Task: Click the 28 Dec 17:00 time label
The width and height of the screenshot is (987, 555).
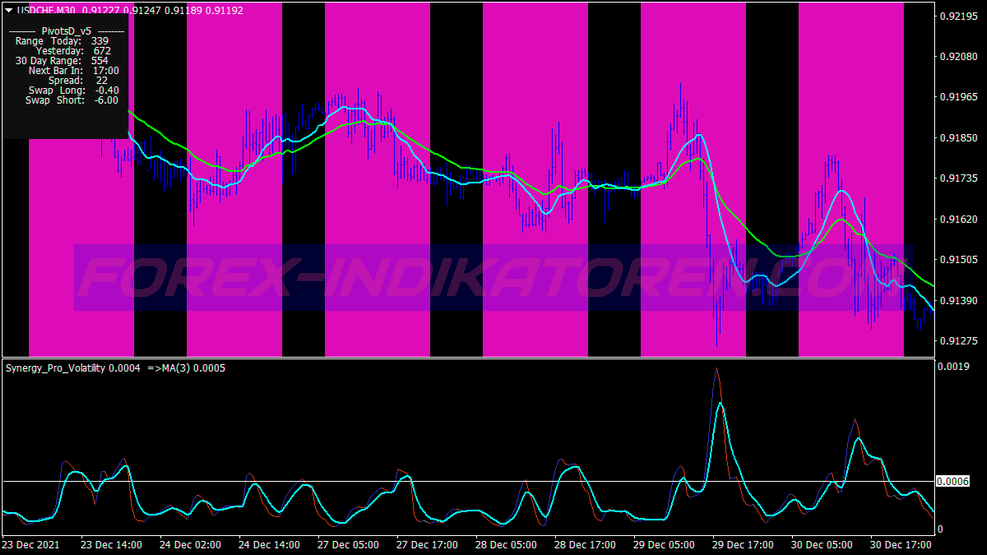Action: [585, 545]
